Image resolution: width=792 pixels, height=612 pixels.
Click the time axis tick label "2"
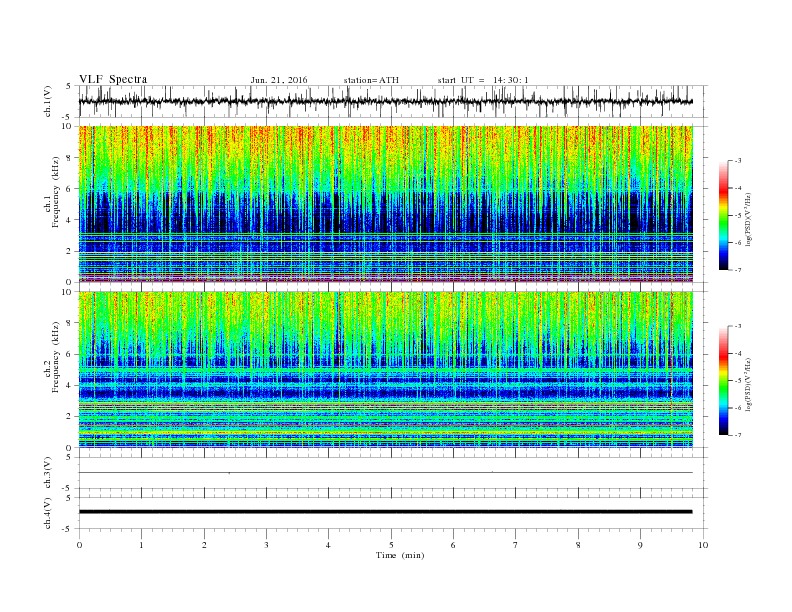click(x=204, y=545)
